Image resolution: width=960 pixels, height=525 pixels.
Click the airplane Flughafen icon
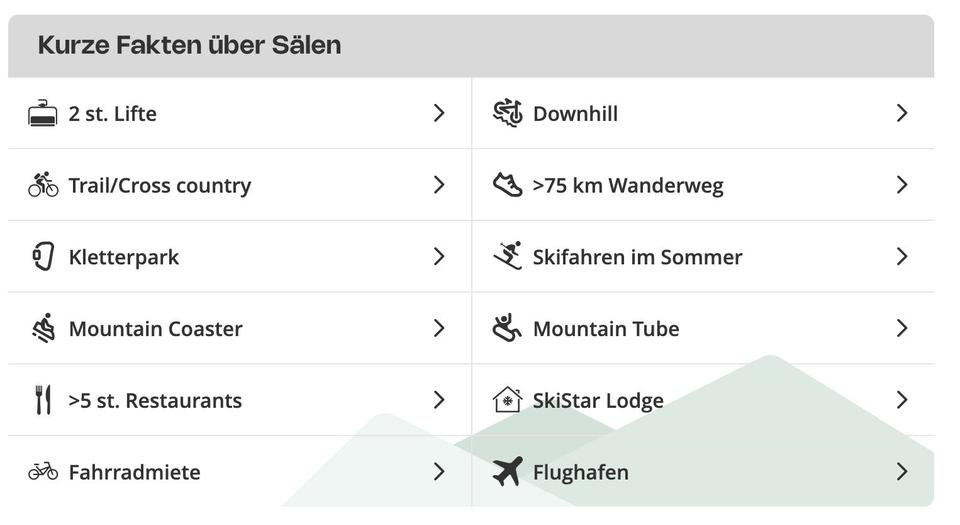click(x=508, y=471)
